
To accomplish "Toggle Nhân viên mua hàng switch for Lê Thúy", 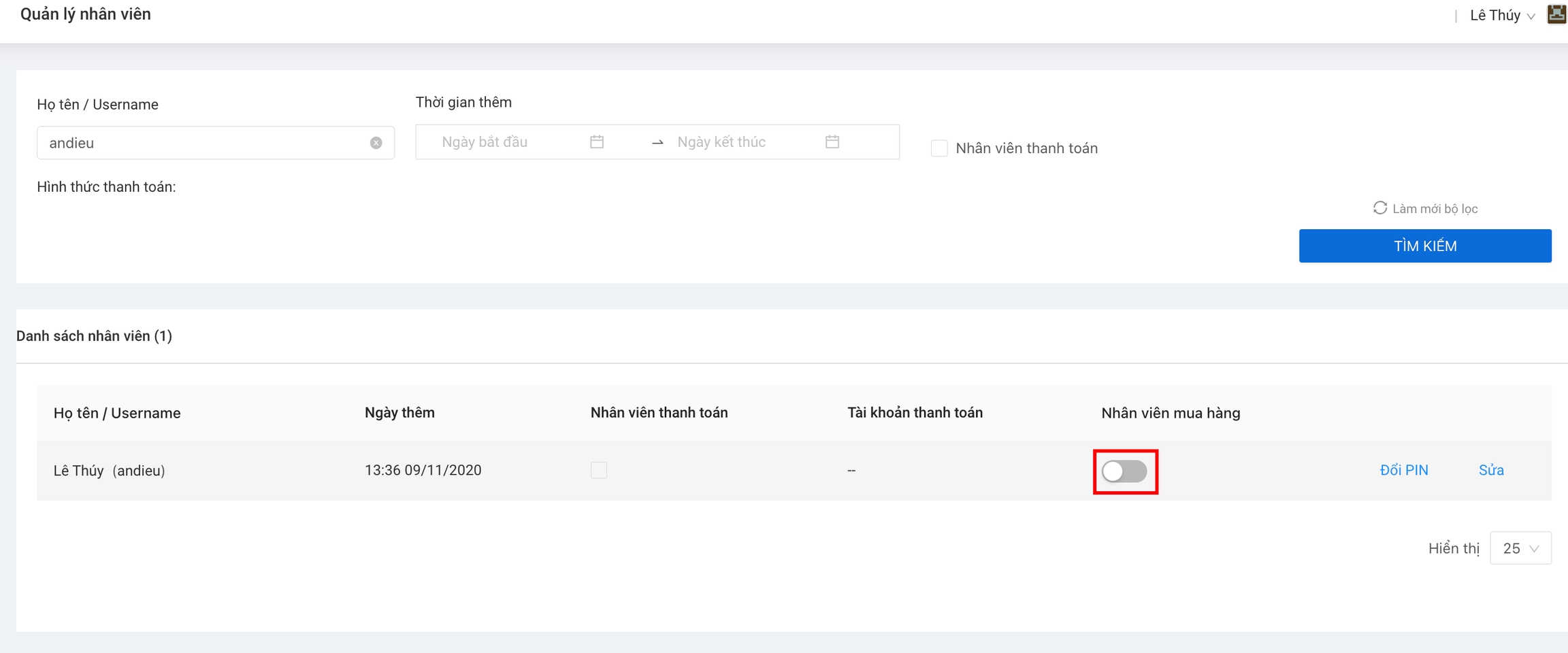I will (x=1124, y=471).
